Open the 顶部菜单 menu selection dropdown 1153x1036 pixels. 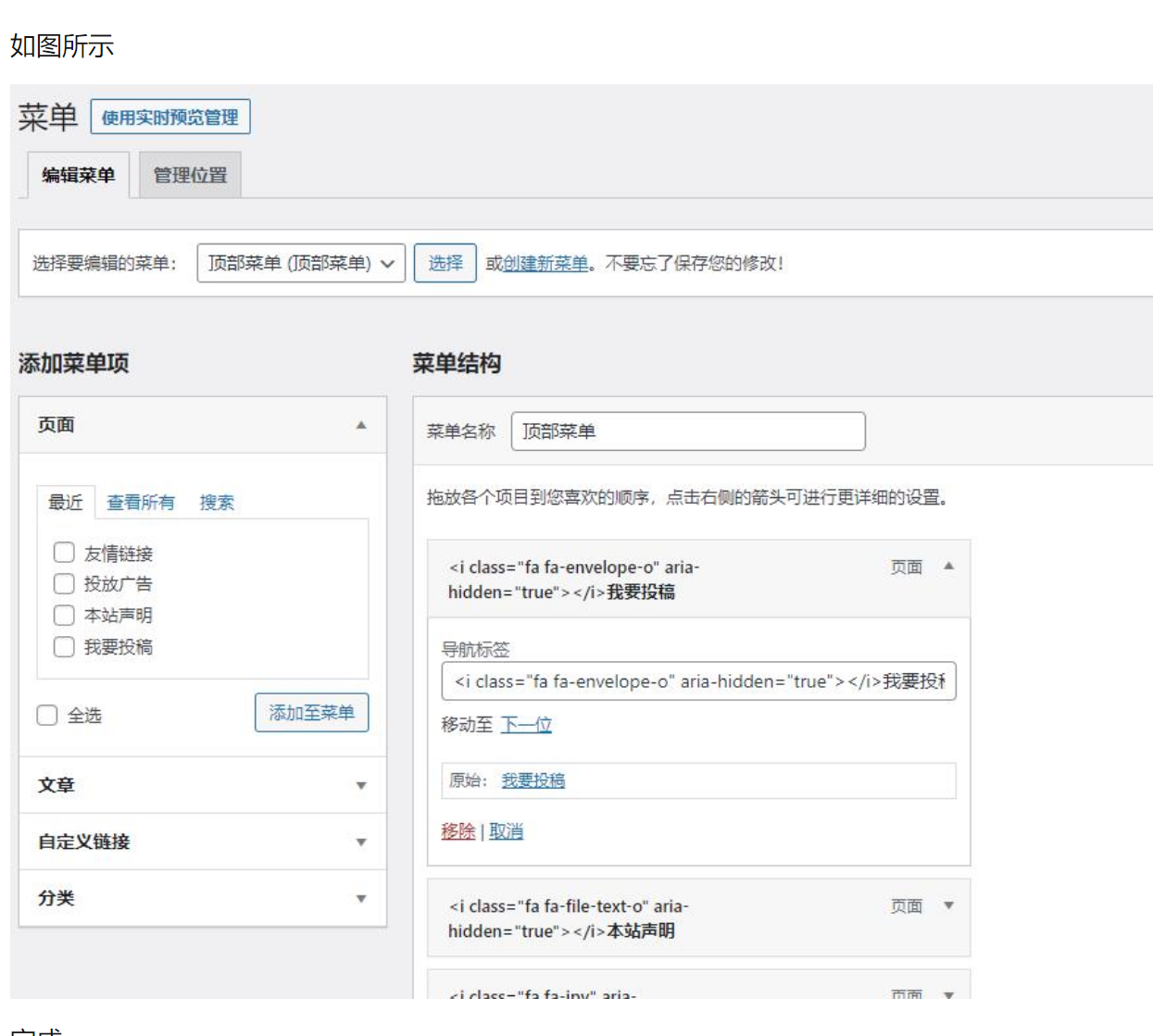(300, 264)
